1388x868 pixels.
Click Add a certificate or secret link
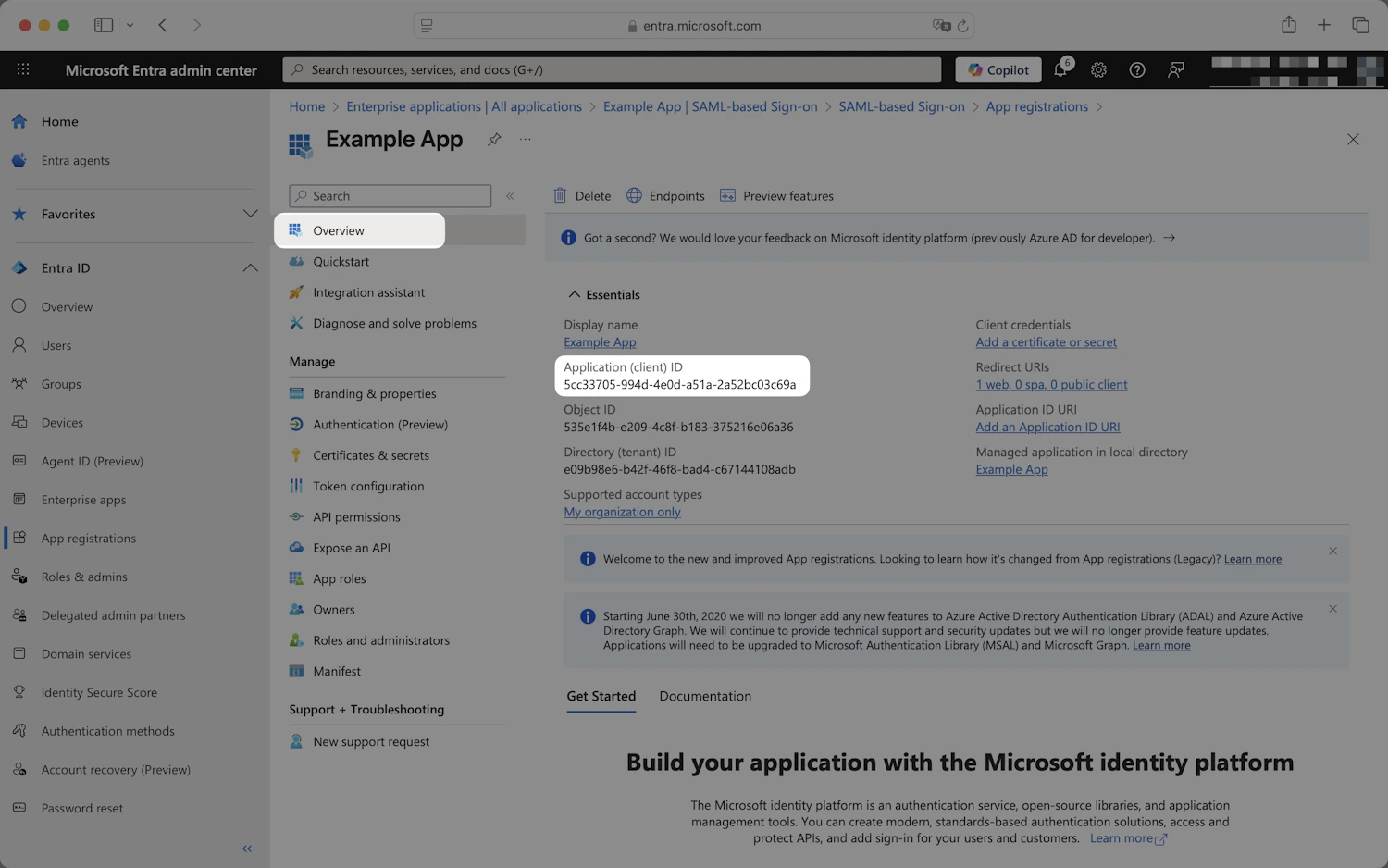[1046, 342]
